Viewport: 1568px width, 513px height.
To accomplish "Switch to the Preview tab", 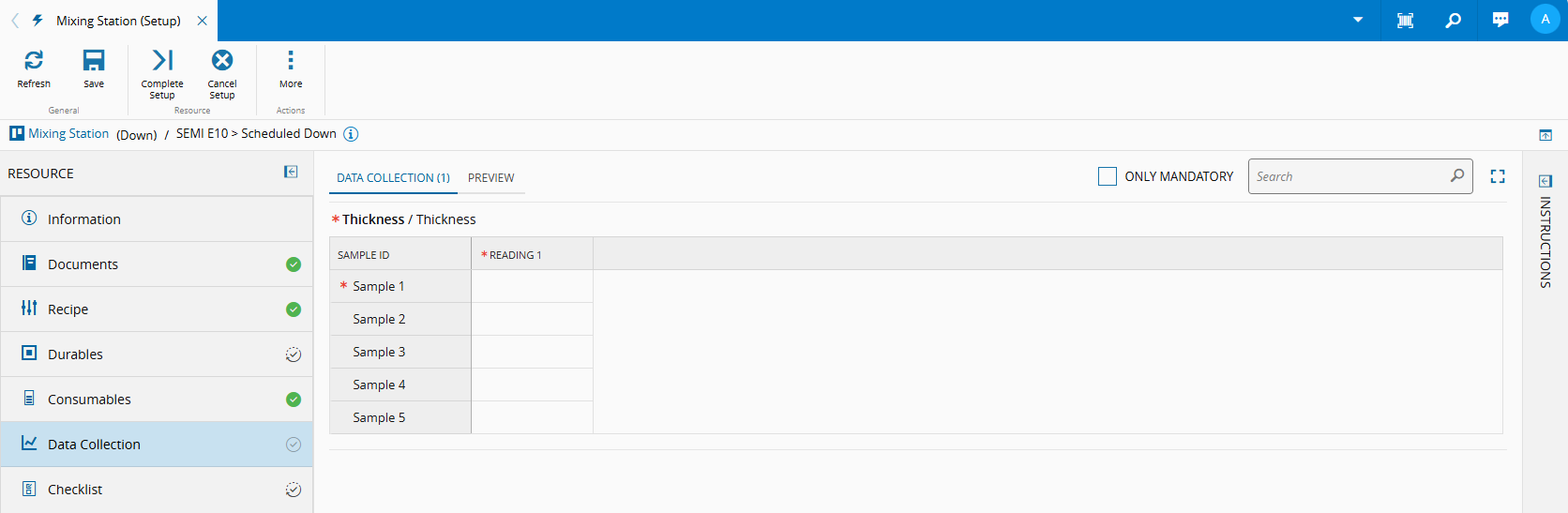I will [490, 178].
